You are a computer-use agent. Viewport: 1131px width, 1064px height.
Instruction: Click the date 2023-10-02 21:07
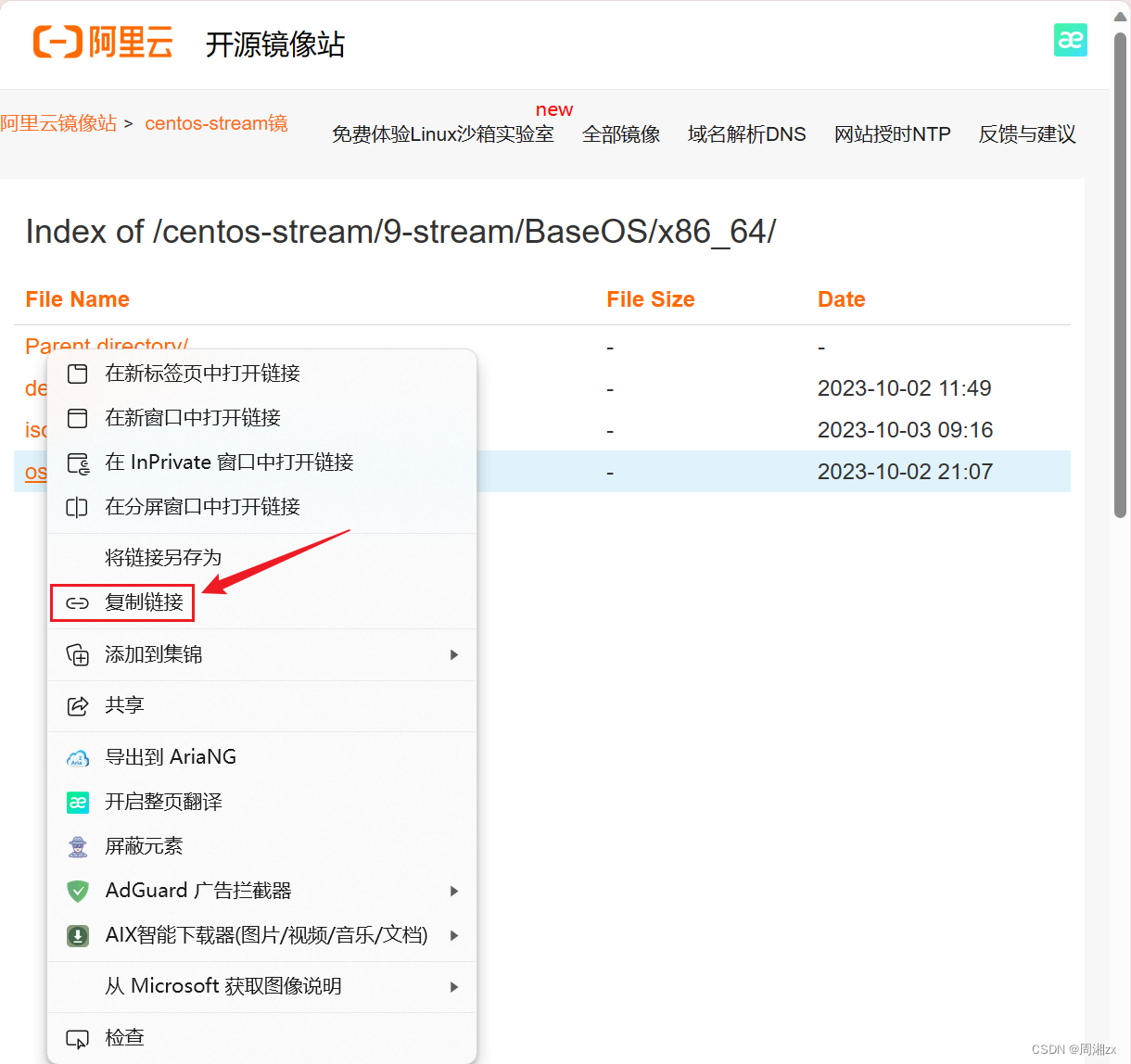coord(905,472)
